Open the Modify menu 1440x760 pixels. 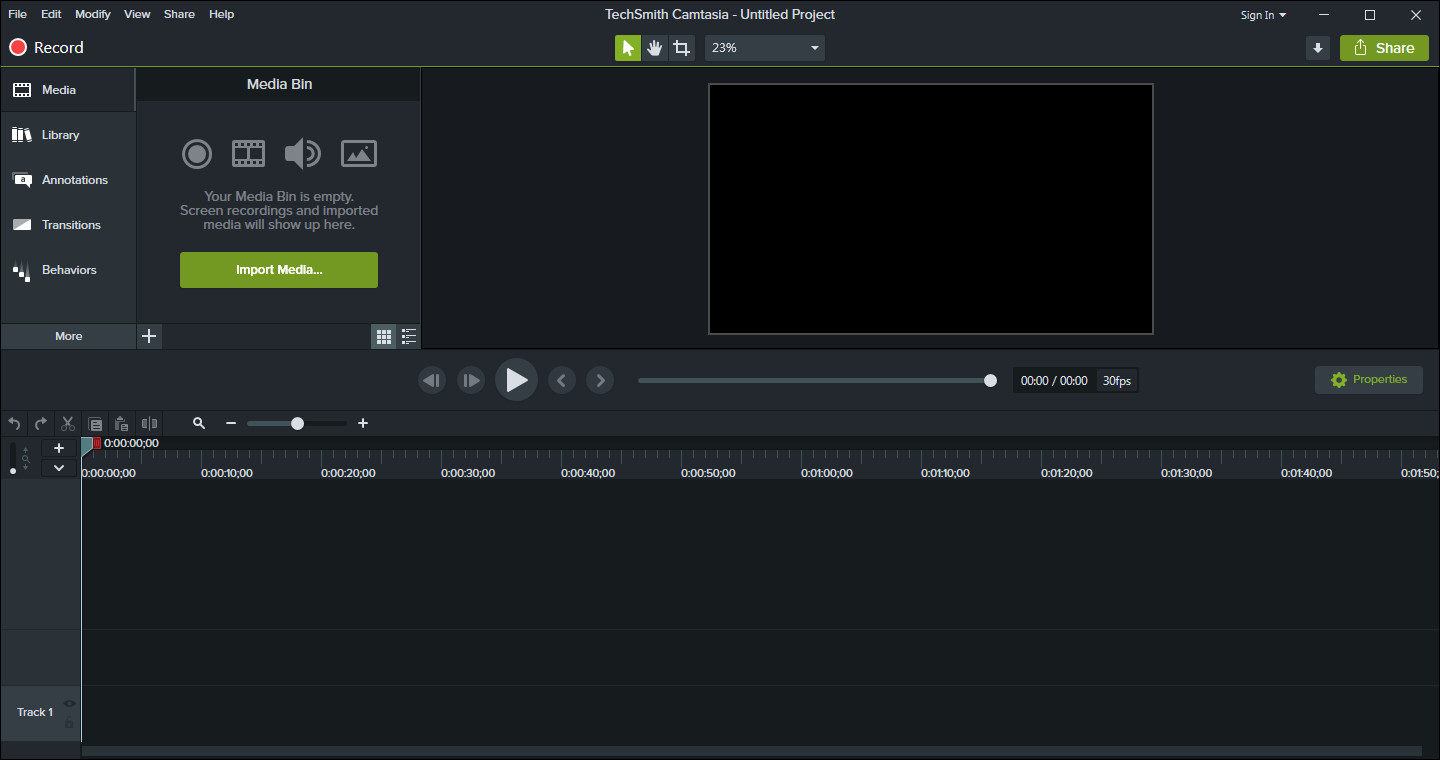[x=93, y=14]
